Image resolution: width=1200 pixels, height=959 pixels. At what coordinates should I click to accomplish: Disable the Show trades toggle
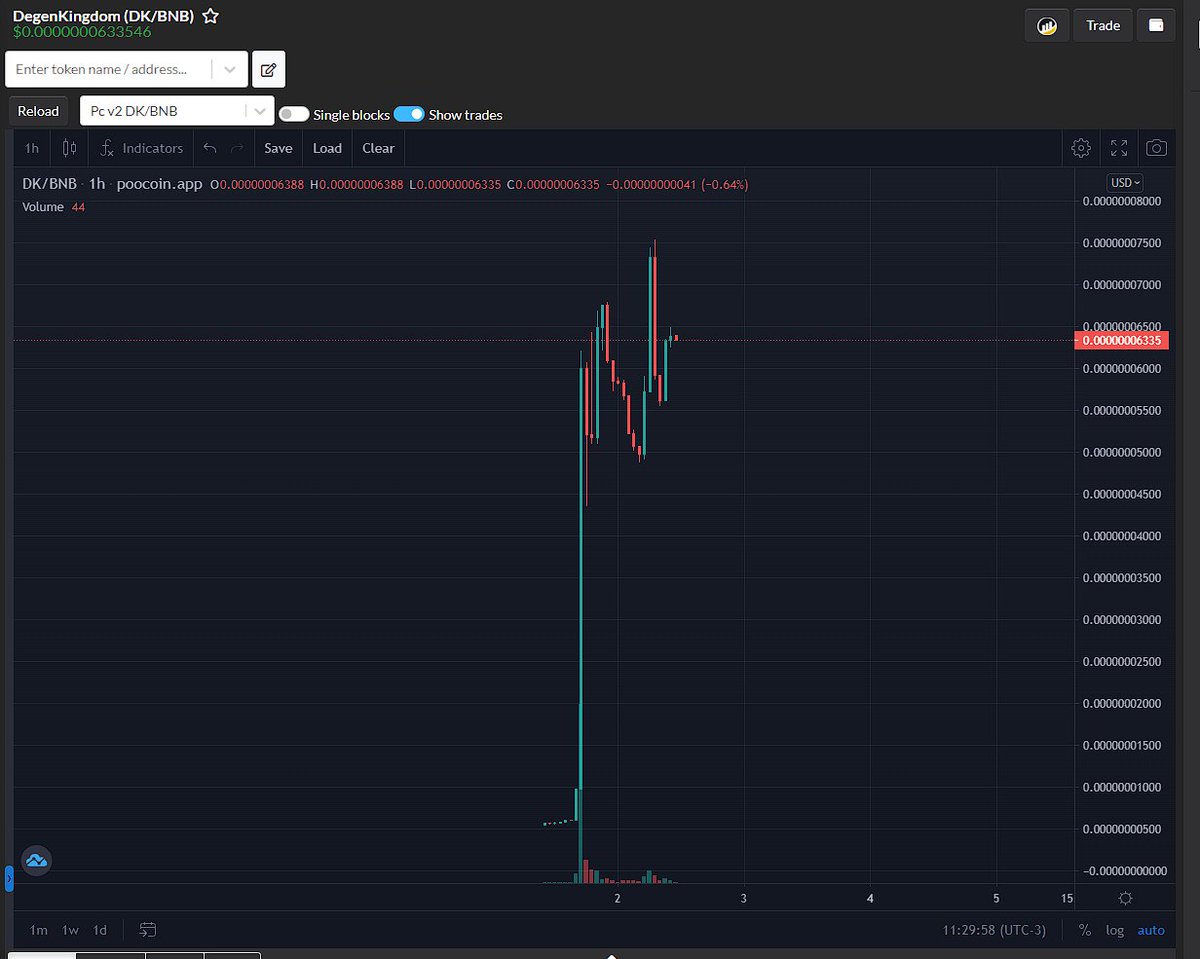point(409,114)
